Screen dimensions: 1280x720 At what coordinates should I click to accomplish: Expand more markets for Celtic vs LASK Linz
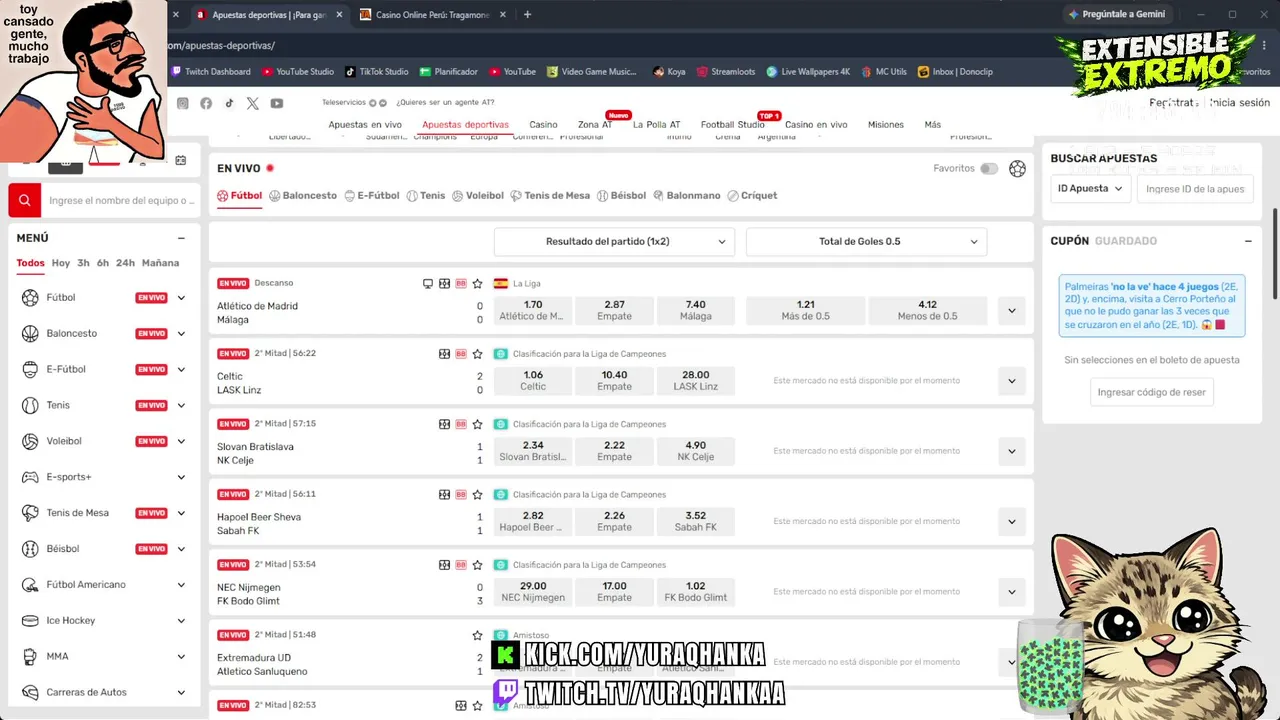[1012, 381]
